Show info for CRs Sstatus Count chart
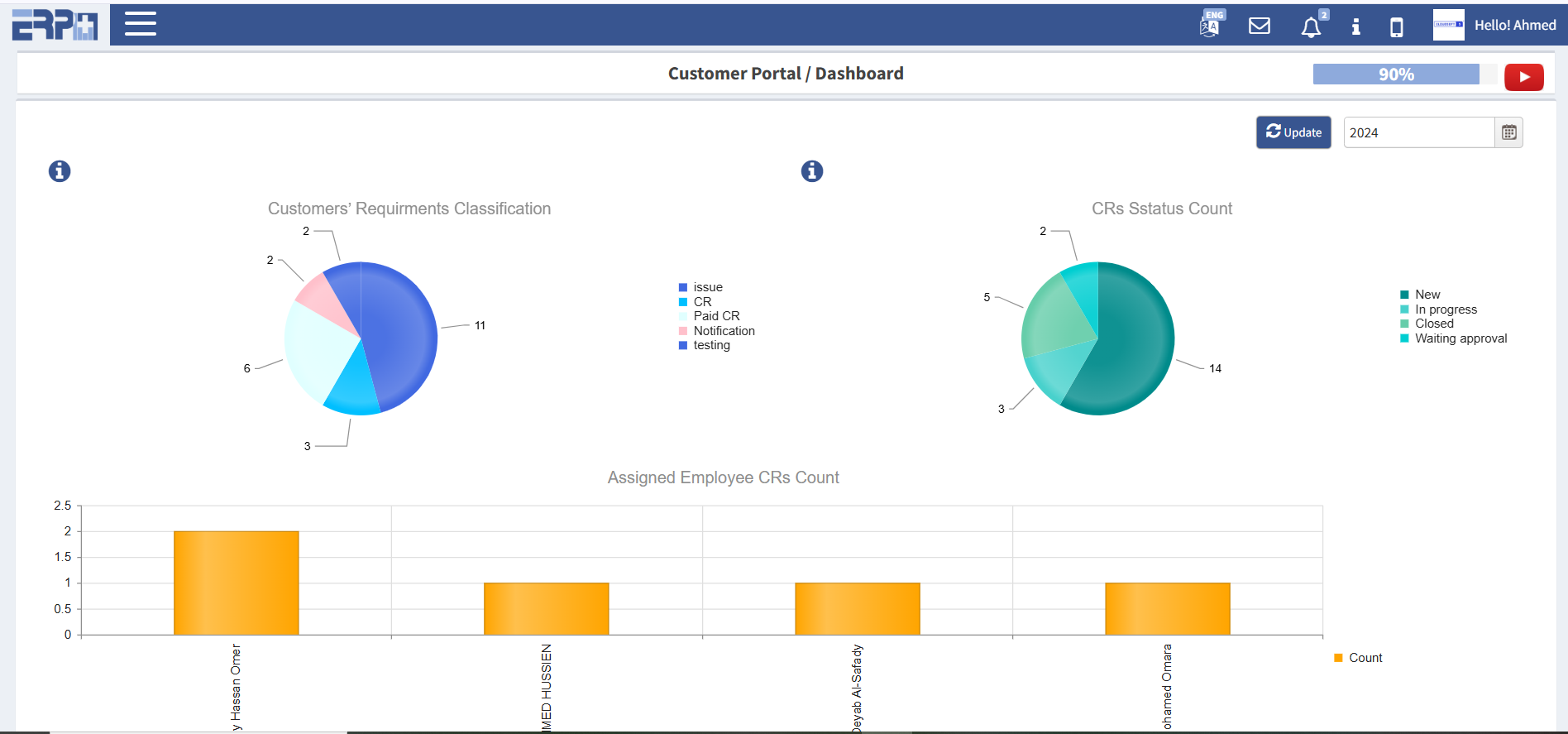1568x734 pixels. click(x=812, y=171)
